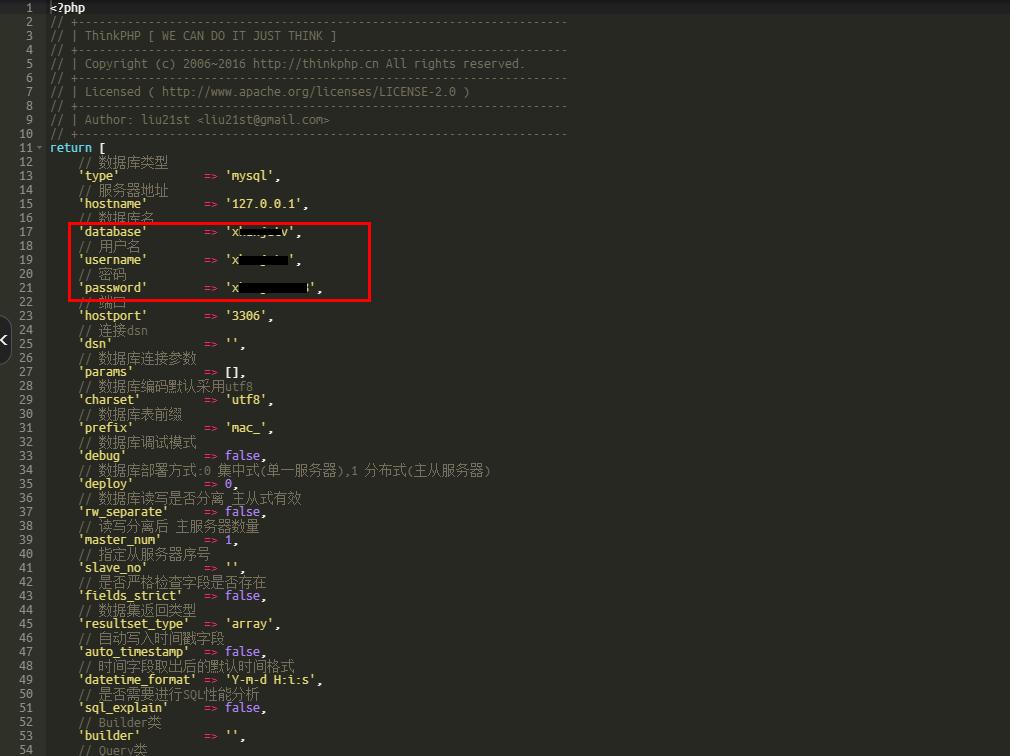The height and width of the screenshot is (756, 1010).
Task: Click the 'database' key on line 17
Action: [113, 232]
